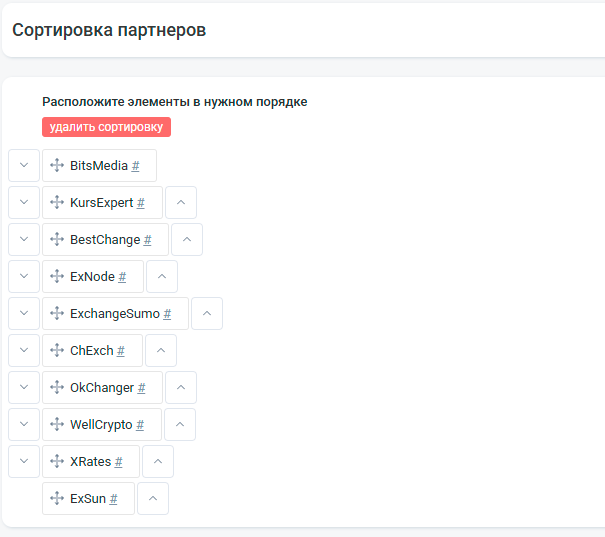Viewport: 605px width, 537px height.
Task: Click the drag handle of ExchangeSumo
Action: coord(57,313)
